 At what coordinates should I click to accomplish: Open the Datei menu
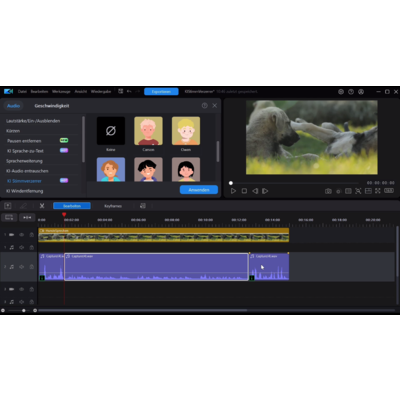coord(22,91)
